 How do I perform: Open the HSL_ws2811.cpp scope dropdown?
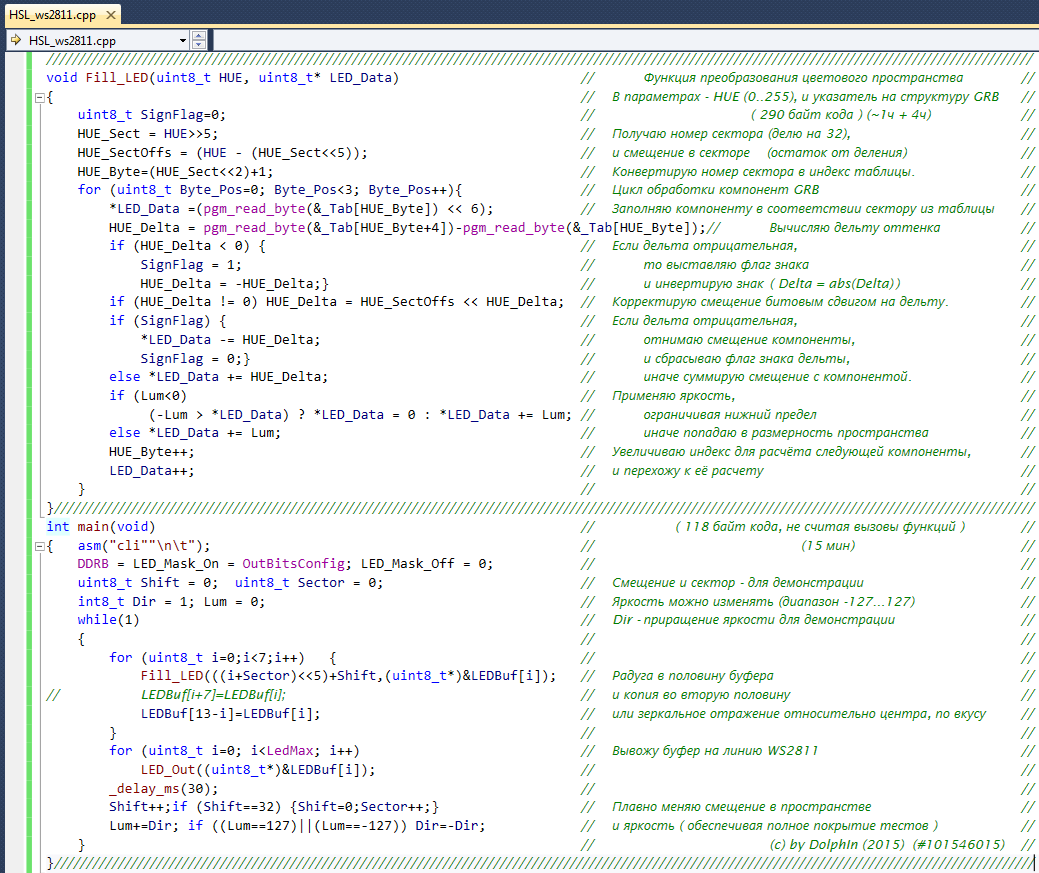pos(182,40)
